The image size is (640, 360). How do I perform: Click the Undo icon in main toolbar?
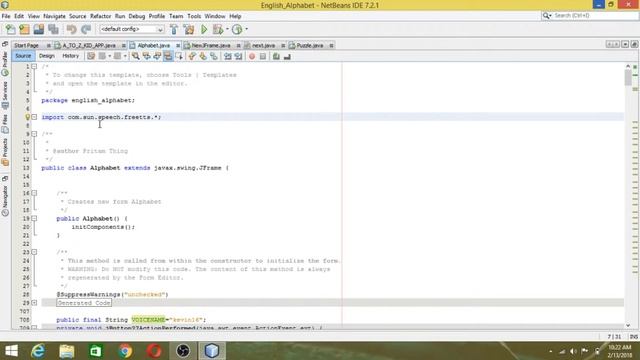71,29
